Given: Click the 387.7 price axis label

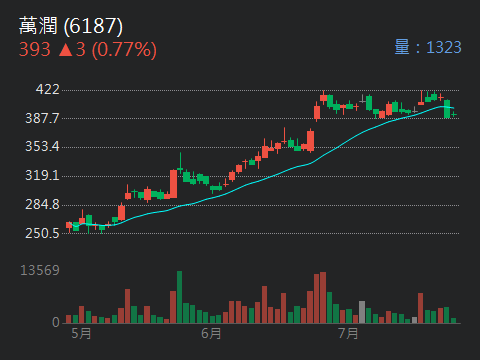Looking at the screenshot, I should click(42, 118).
